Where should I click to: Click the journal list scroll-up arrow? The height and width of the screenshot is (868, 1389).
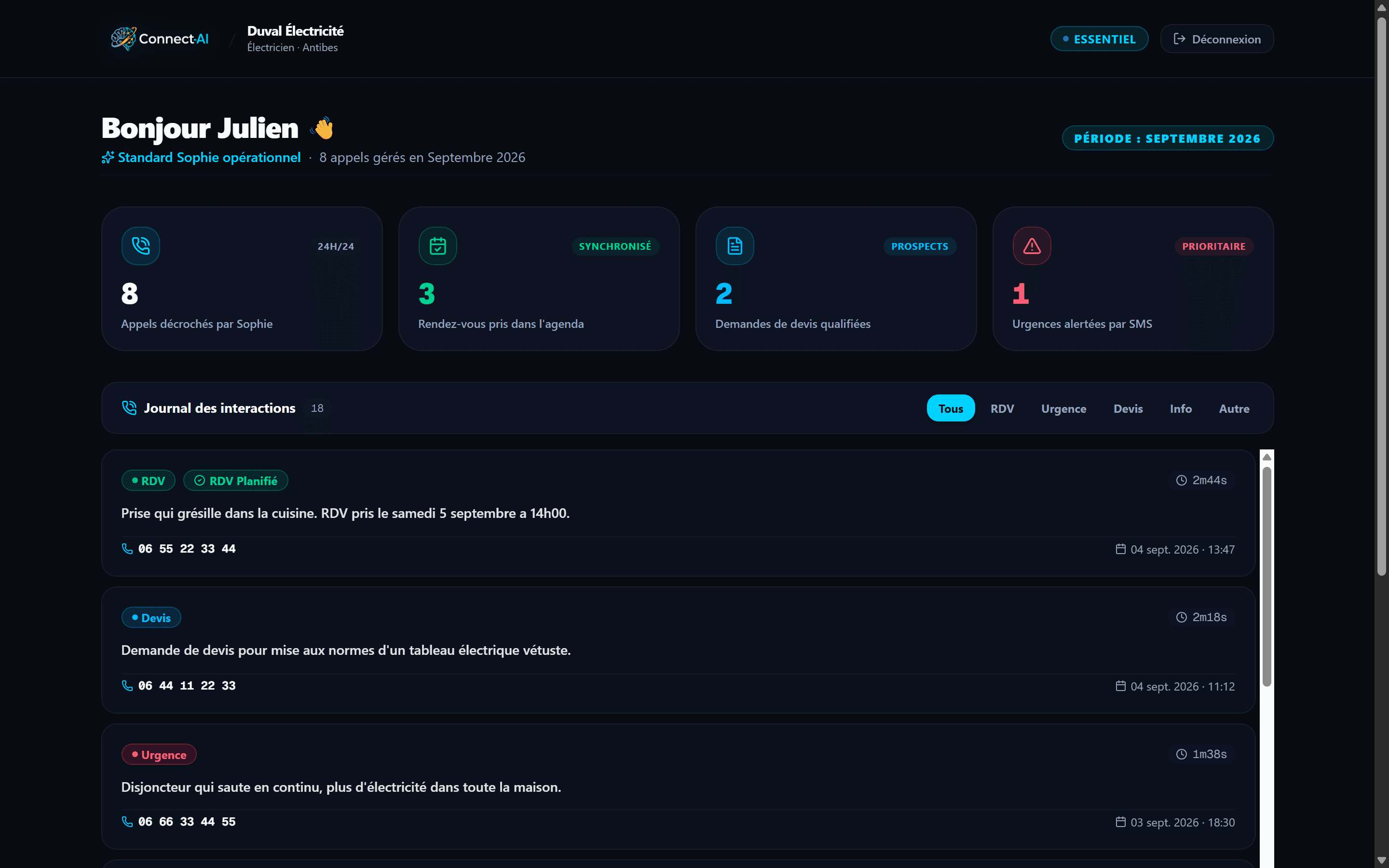[1267, 458]
